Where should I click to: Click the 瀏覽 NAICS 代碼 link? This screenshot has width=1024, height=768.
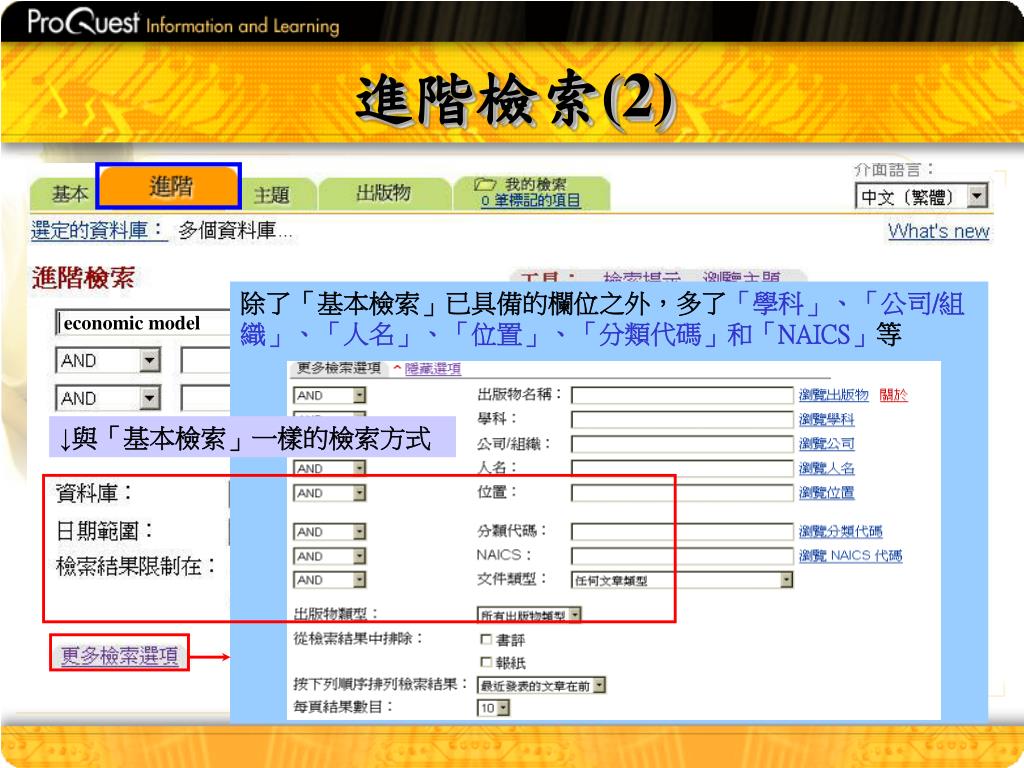pyautogui.click(x=849, y=556)
